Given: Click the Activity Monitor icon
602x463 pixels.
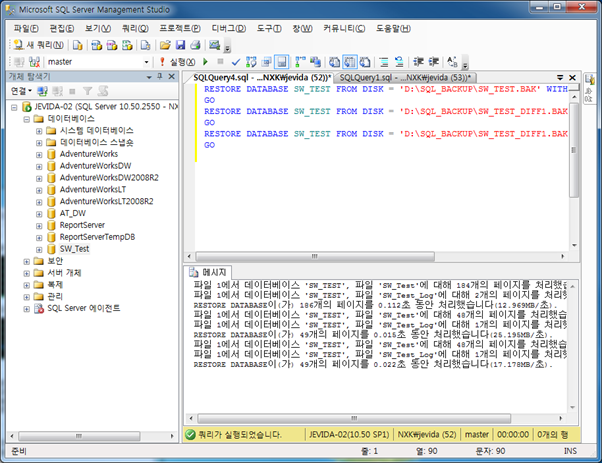Looking at the screenshot, I should pyautogui.click(x=215, y=45).
